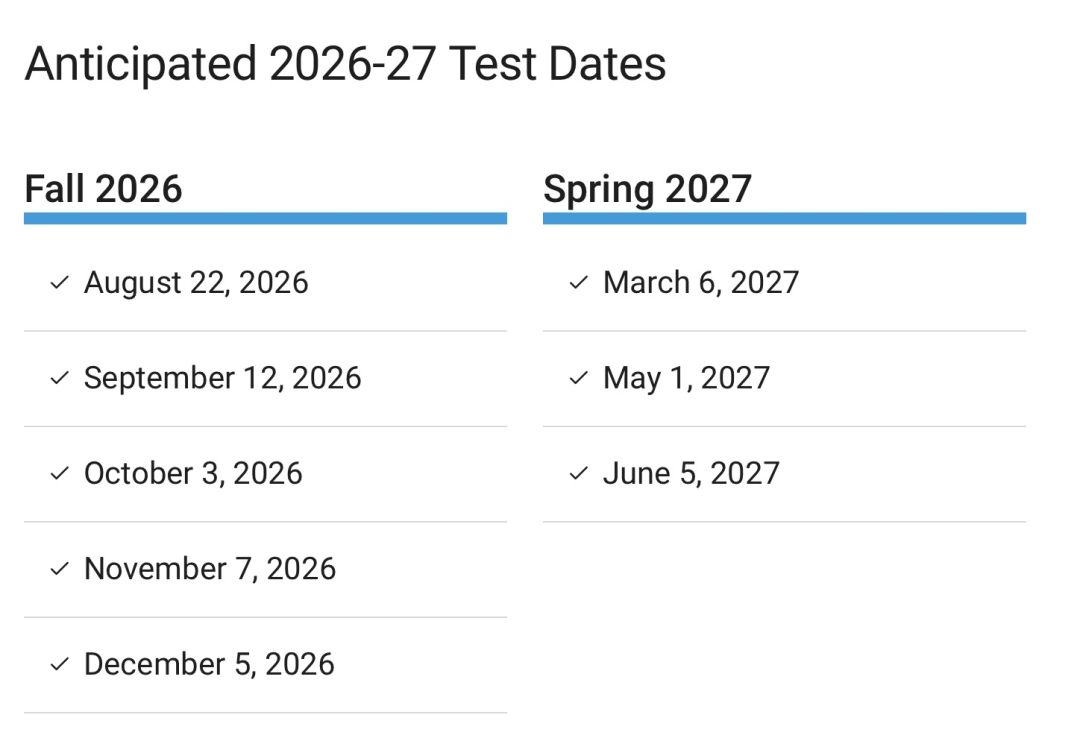Select the checkmark icon before October 3, 2026

(x=59, y=473)
